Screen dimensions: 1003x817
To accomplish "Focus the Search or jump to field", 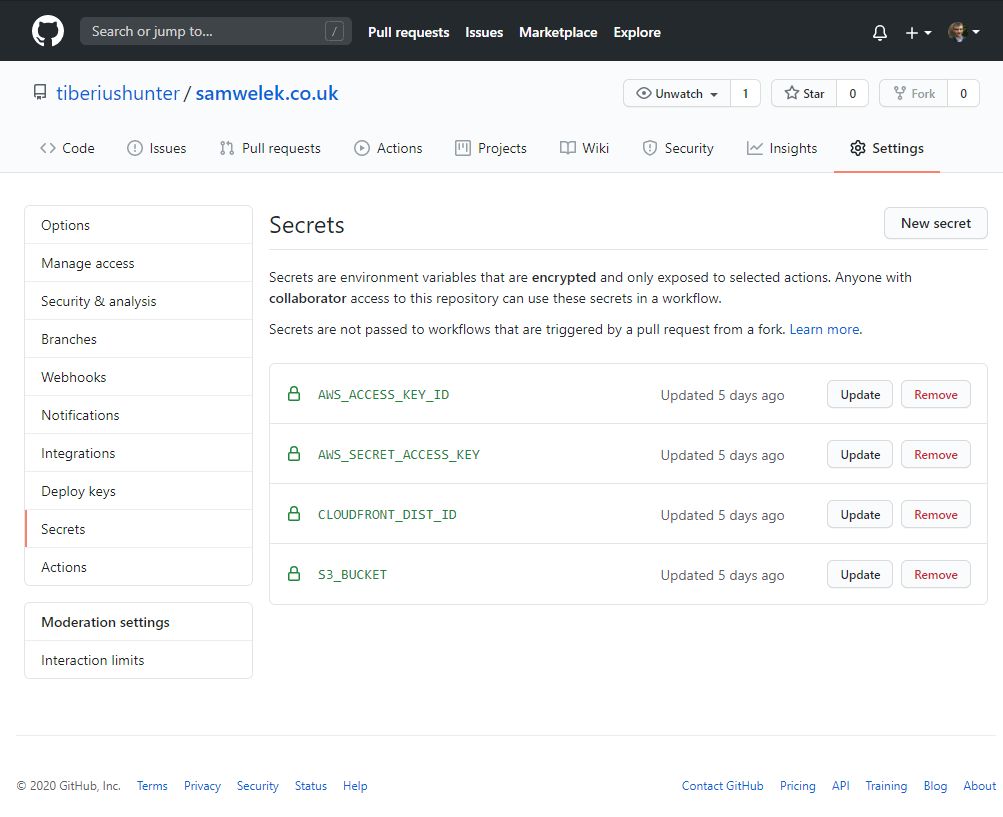I will coord(216,31).
